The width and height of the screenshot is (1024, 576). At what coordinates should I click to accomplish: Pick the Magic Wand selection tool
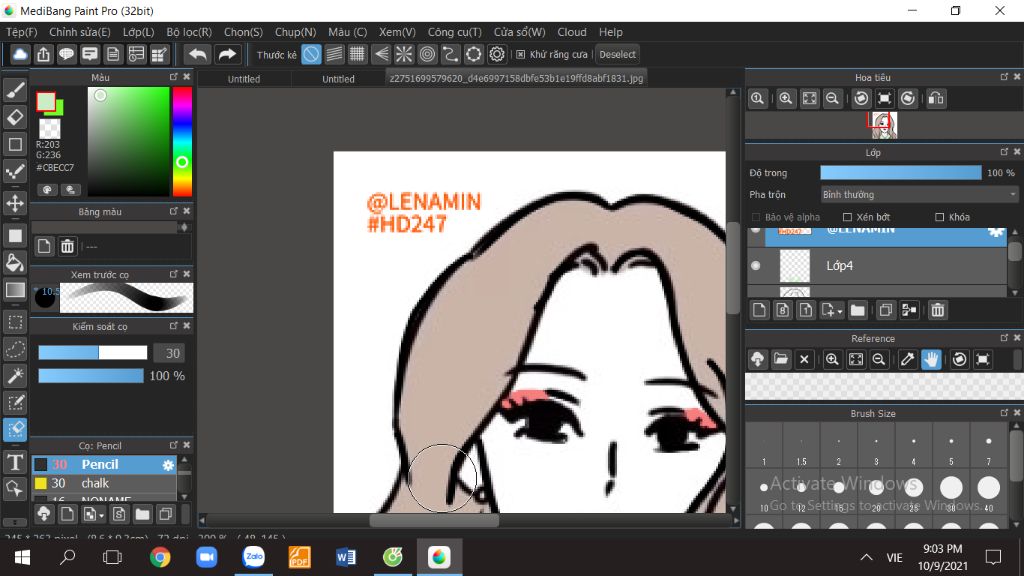(15, 375)
